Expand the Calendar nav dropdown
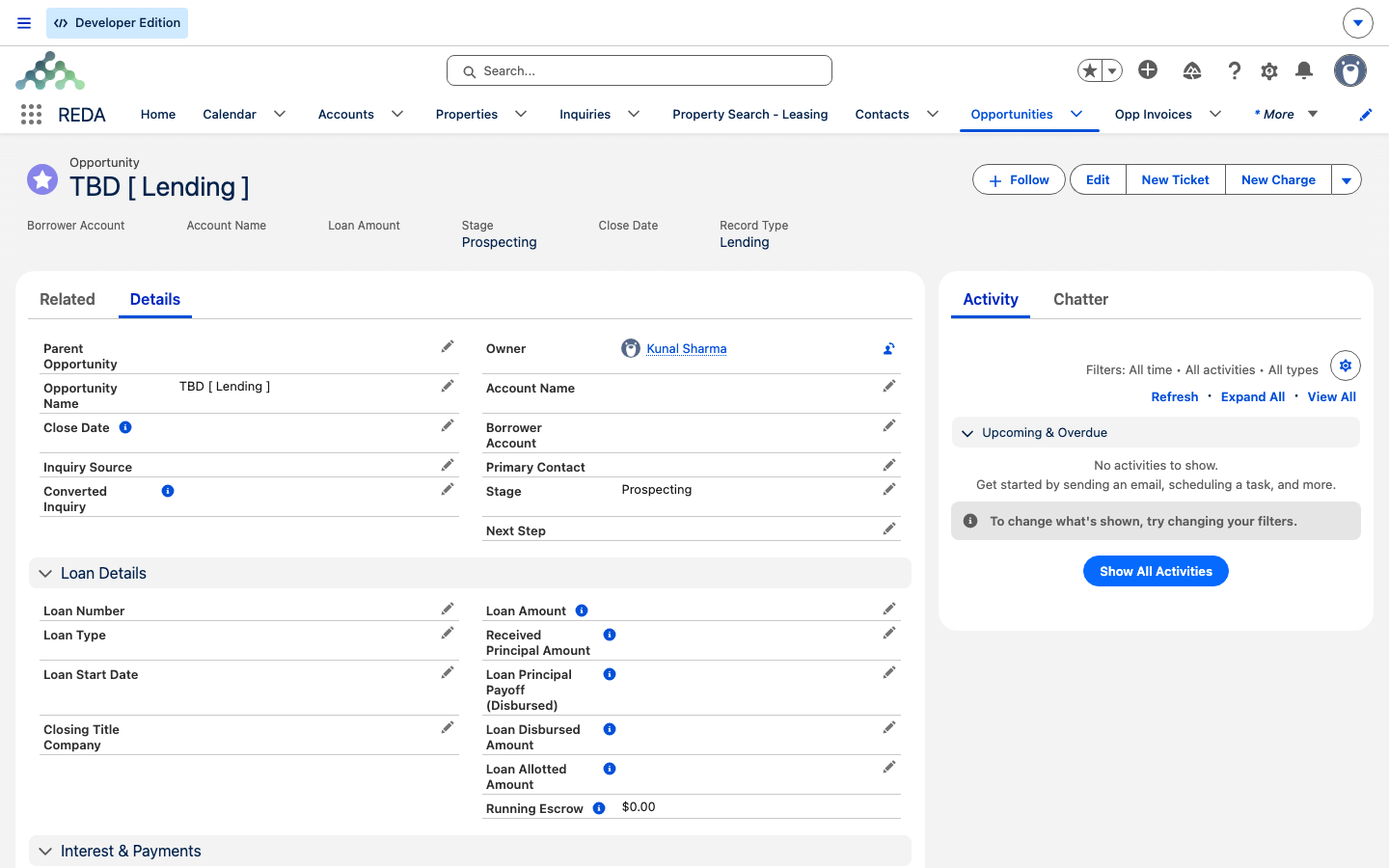 [x=280, y=114]
